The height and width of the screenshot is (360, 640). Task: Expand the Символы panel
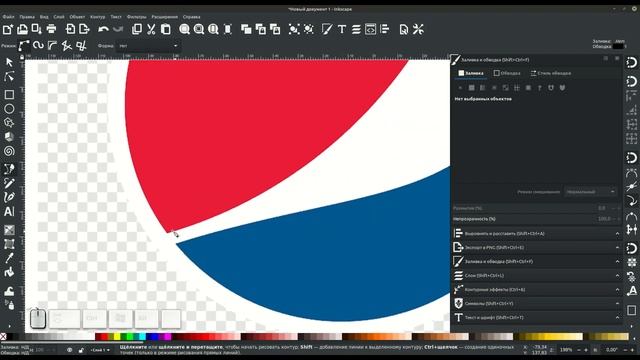tap(537, 303)
